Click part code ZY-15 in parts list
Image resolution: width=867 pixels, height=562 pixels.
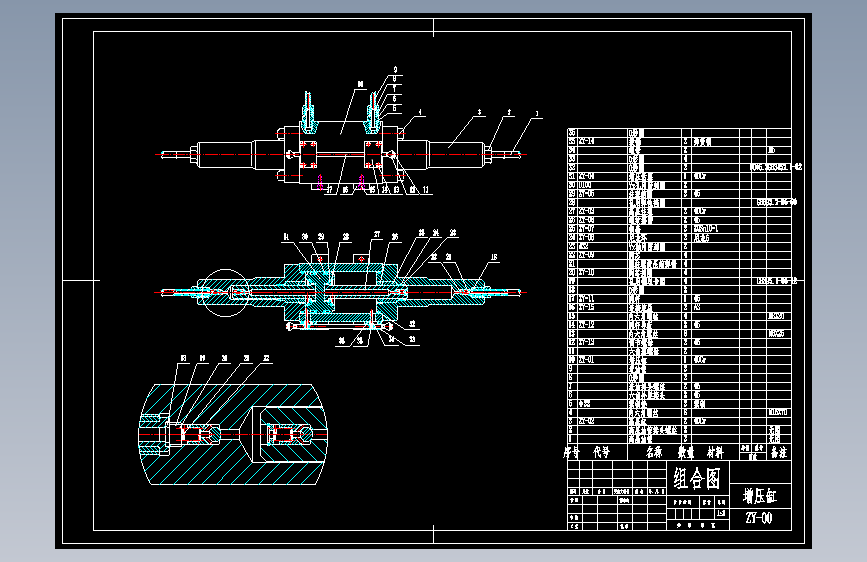point(586,307)
